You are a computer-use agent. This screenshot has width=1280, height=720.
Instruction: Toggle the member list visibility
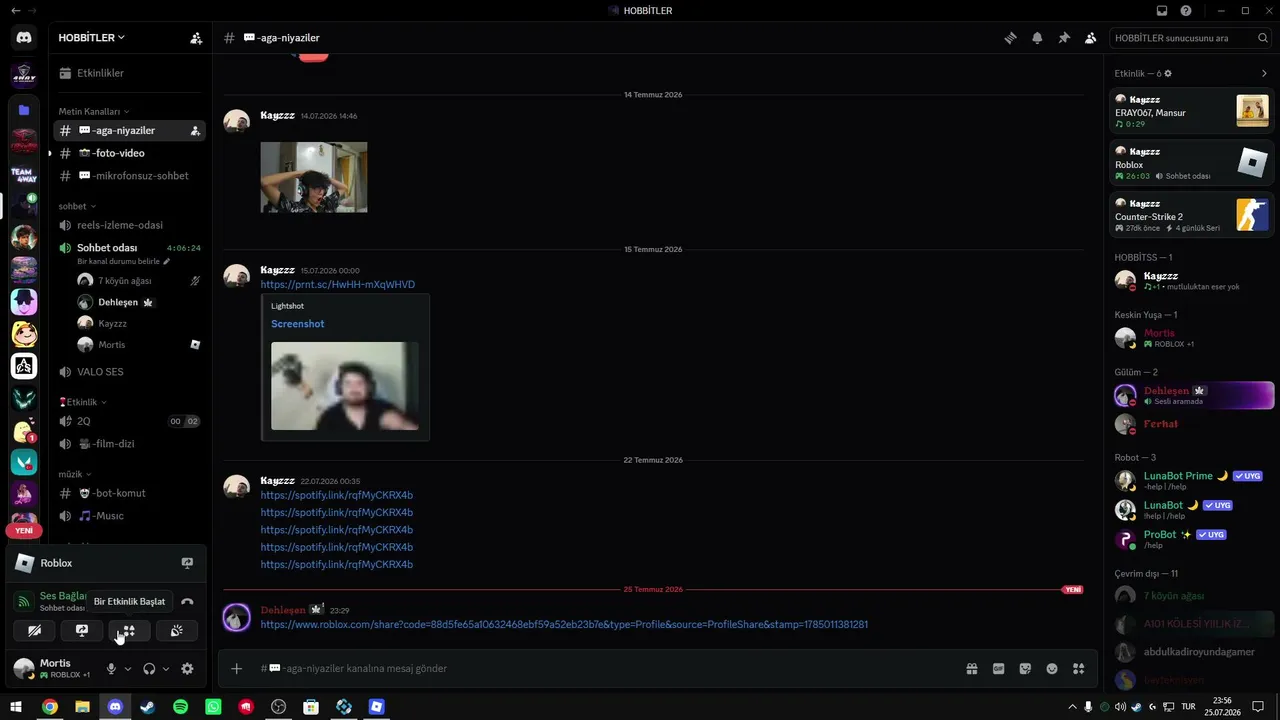pos(1090,38)
